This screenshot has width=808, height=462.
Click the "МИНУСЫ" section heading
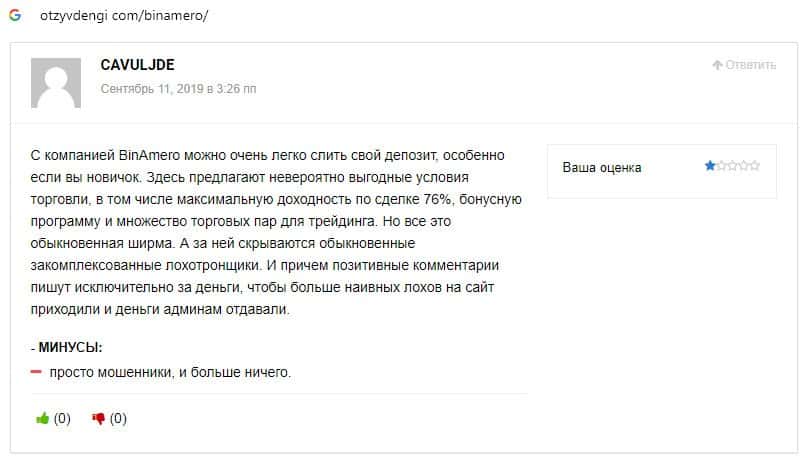pos(70,348)
